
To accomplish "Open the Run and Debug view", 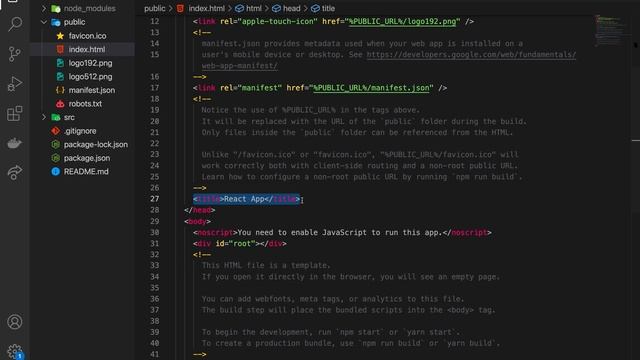I will point(15,84).
